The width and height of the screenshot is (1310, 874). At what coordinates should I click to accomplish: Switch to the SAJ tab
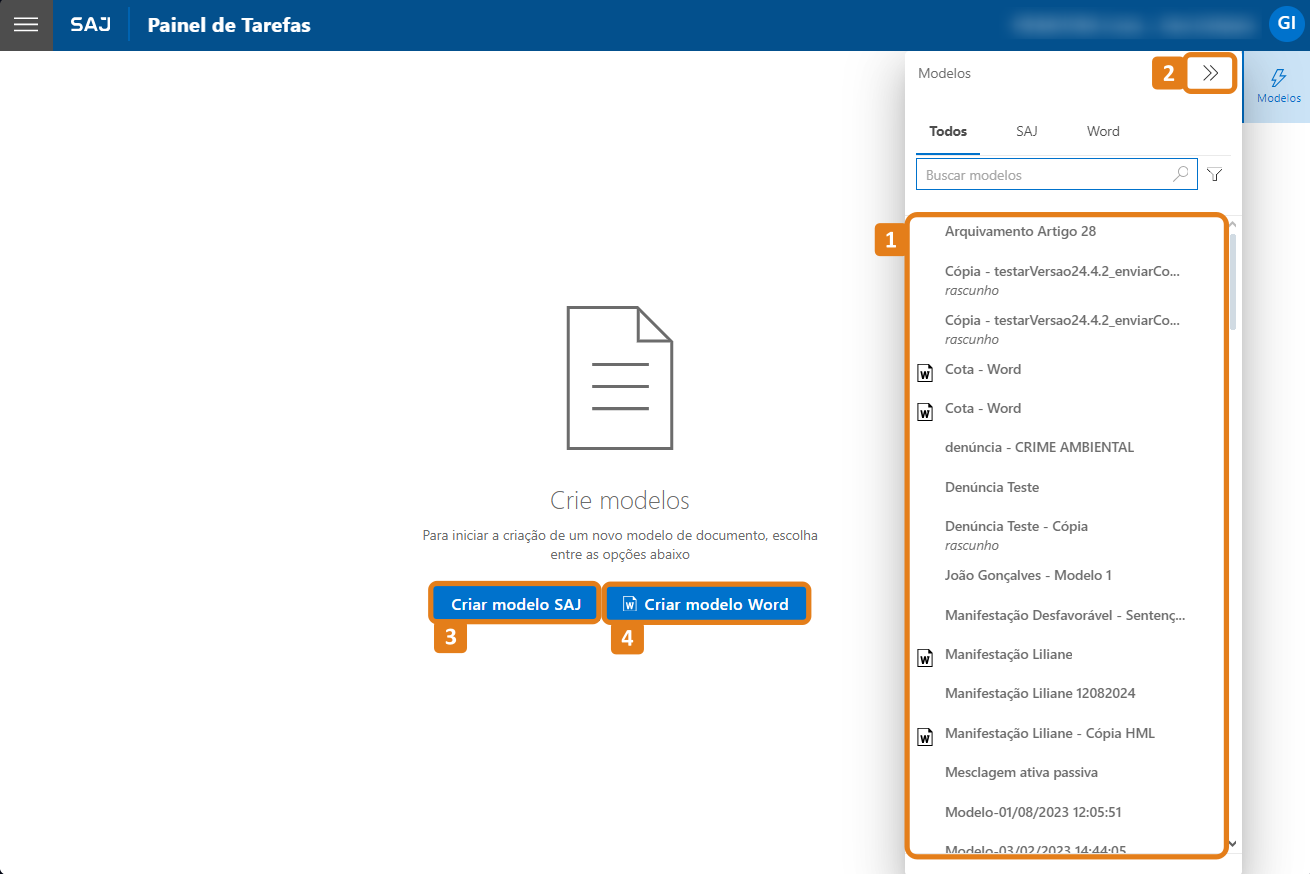[1027, 131]
